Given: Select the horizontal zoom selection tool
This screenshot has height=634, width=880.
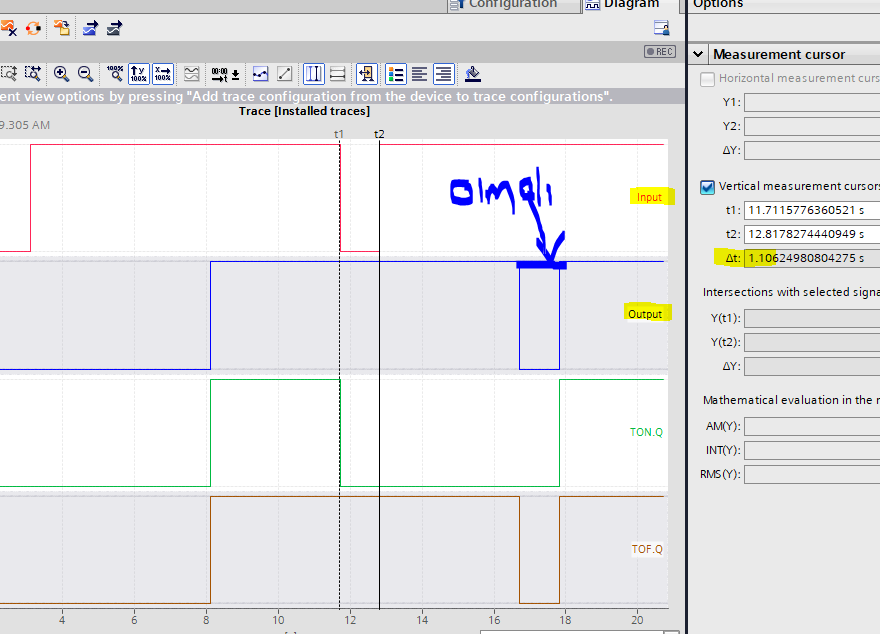Looking at the screenshot, I should (x=33, y=73).
